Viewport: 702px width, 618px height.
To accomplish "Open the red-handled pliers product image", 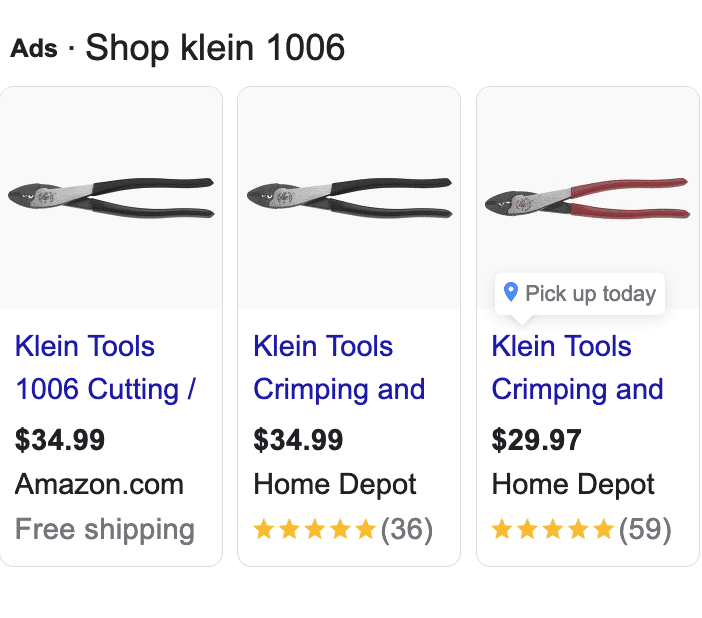I will 587,197.
